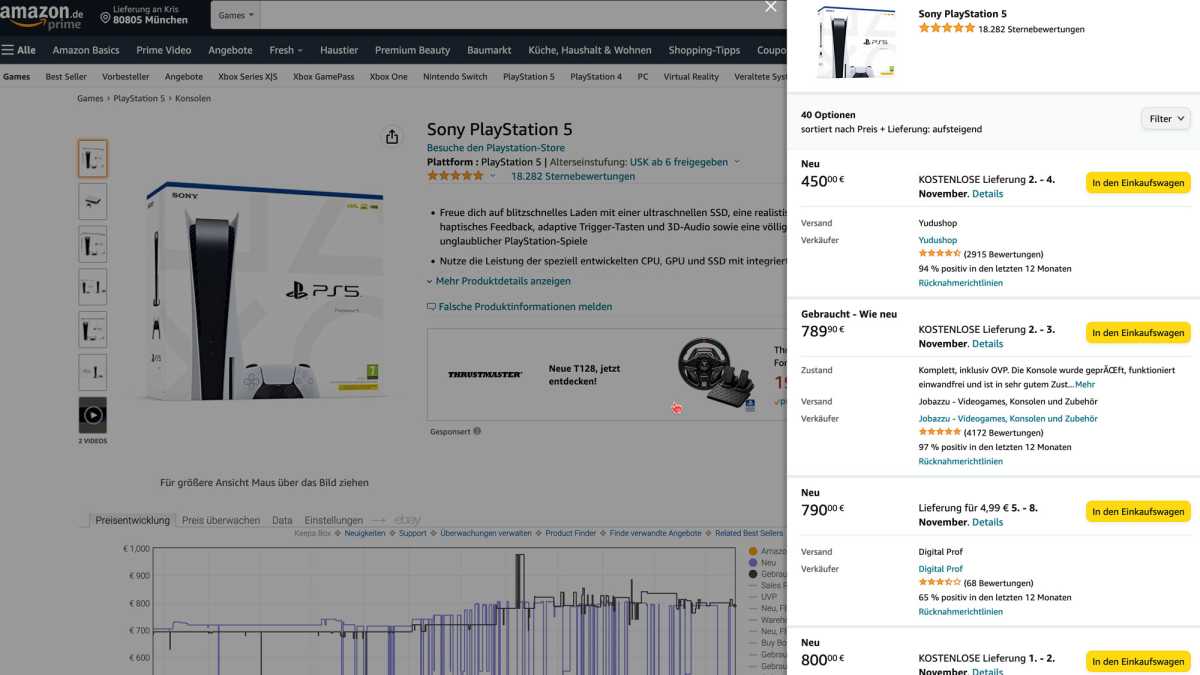This screenshot has width=1200, height=675.
Task: Add the 450,00 € Yudushop offer to cart
Action: click(x=1138, y=183)
